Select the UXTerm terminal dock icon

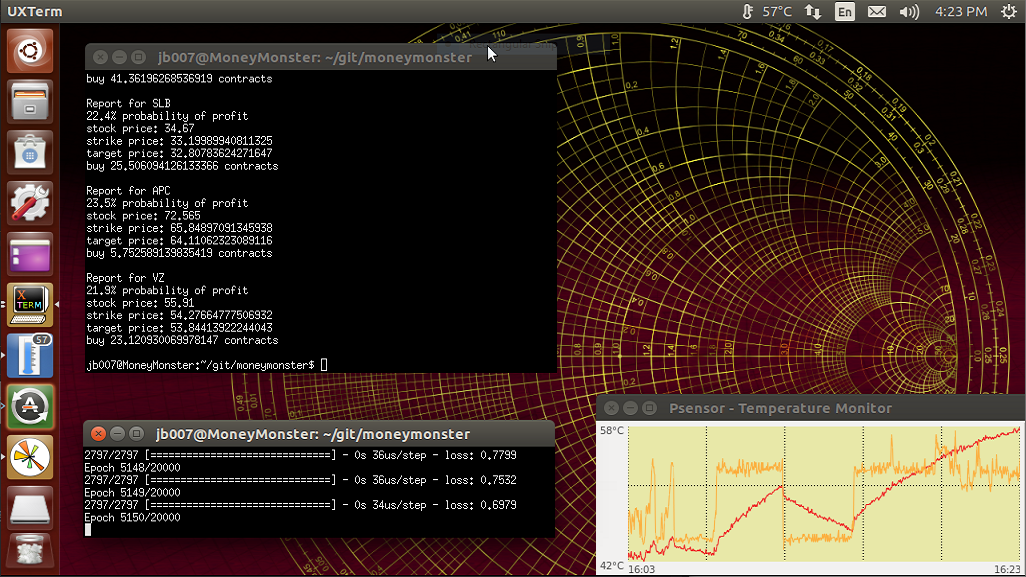coord(29,304)
